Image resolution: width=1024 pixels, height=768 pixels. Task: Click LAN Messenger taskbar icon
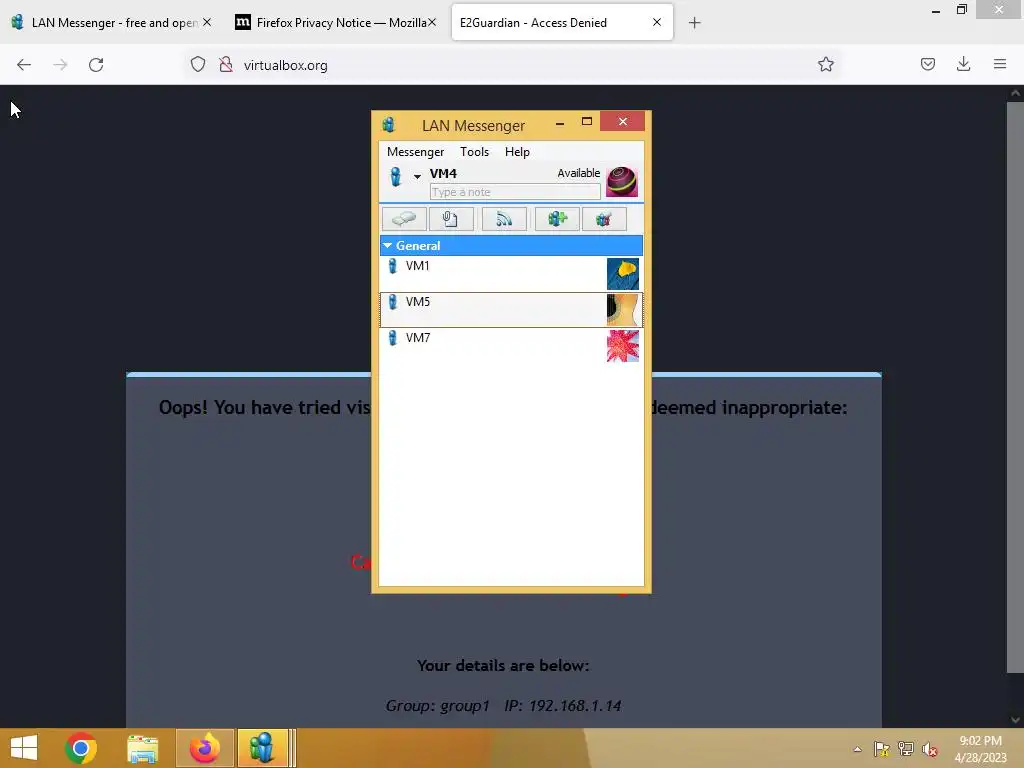tap(263, 748)
